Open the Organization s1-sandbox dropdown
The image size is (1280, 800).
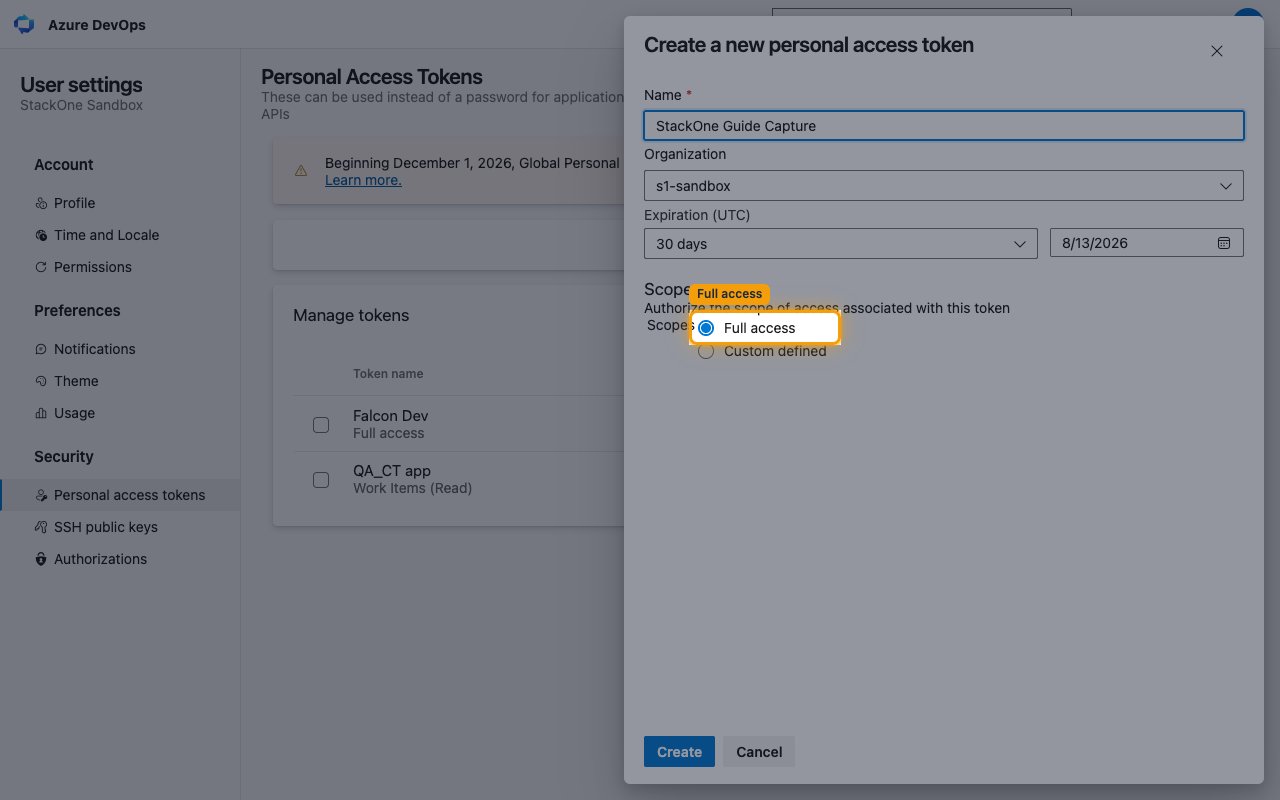[944, 186]
